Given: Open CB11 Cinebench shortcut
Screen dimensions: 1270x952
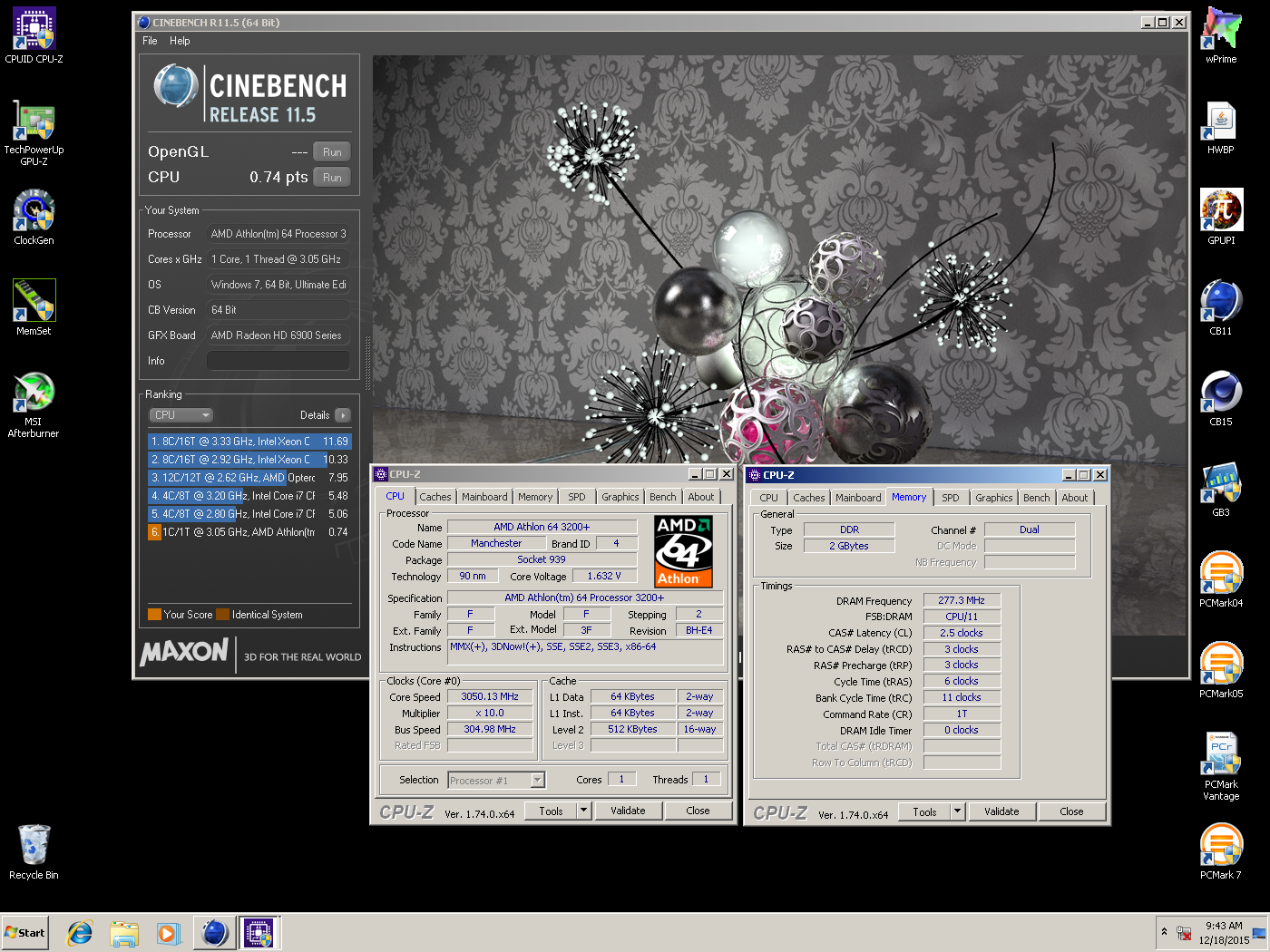Looking at the screenshot, I should [x=1221, y=308].
